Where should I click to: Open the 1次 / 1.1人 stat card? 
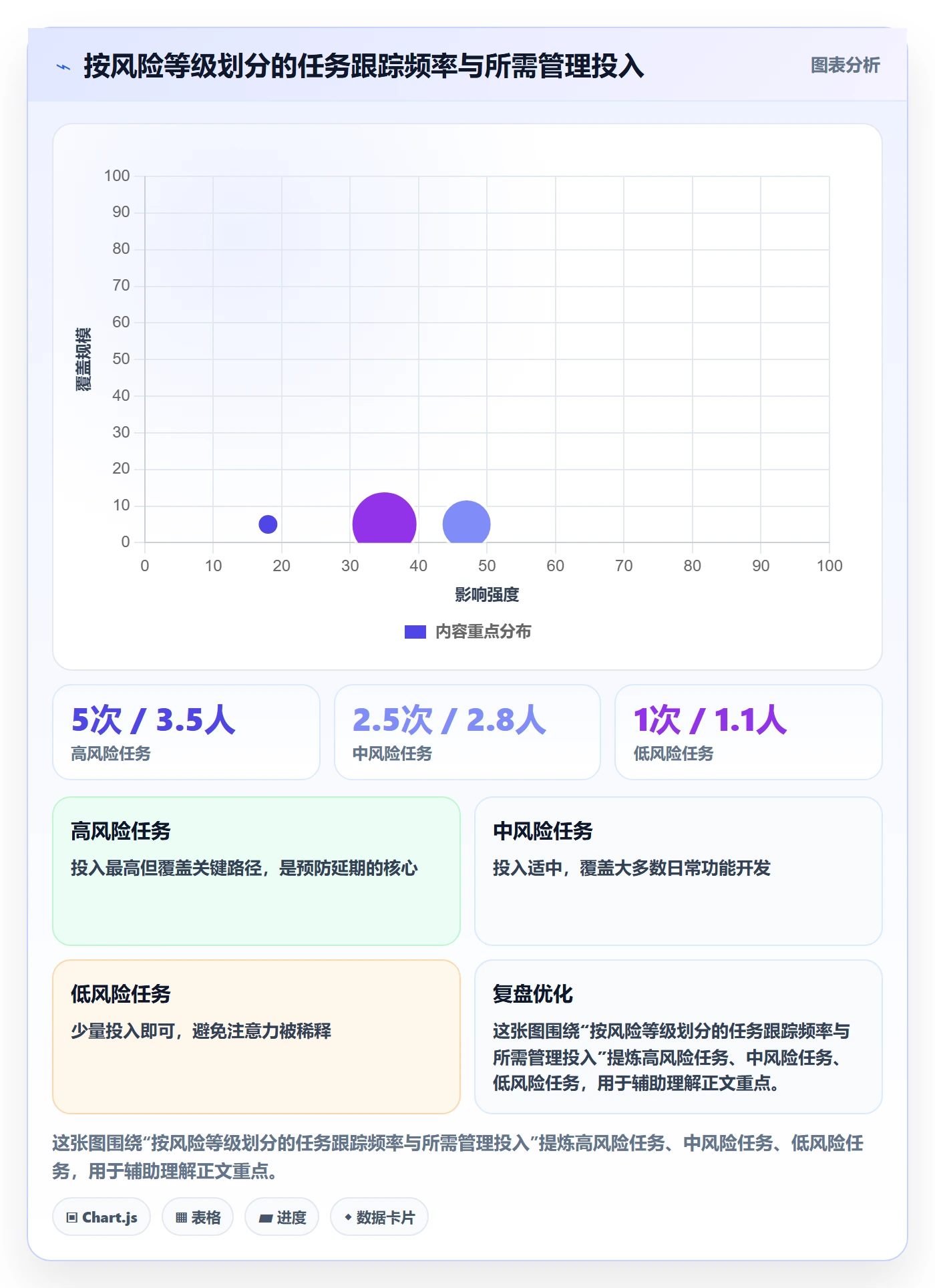point(749,732)
